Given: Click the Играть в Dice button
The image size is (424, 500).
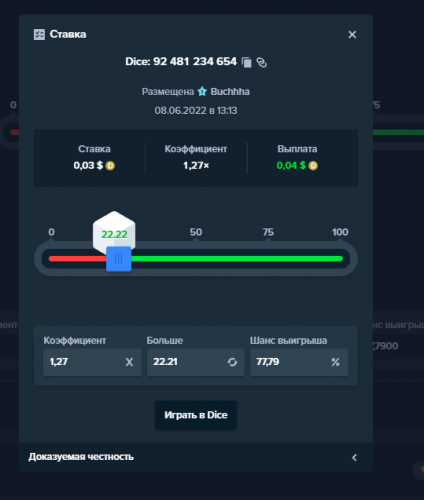Looking at the screenshot, I should [x=196, y=415].
